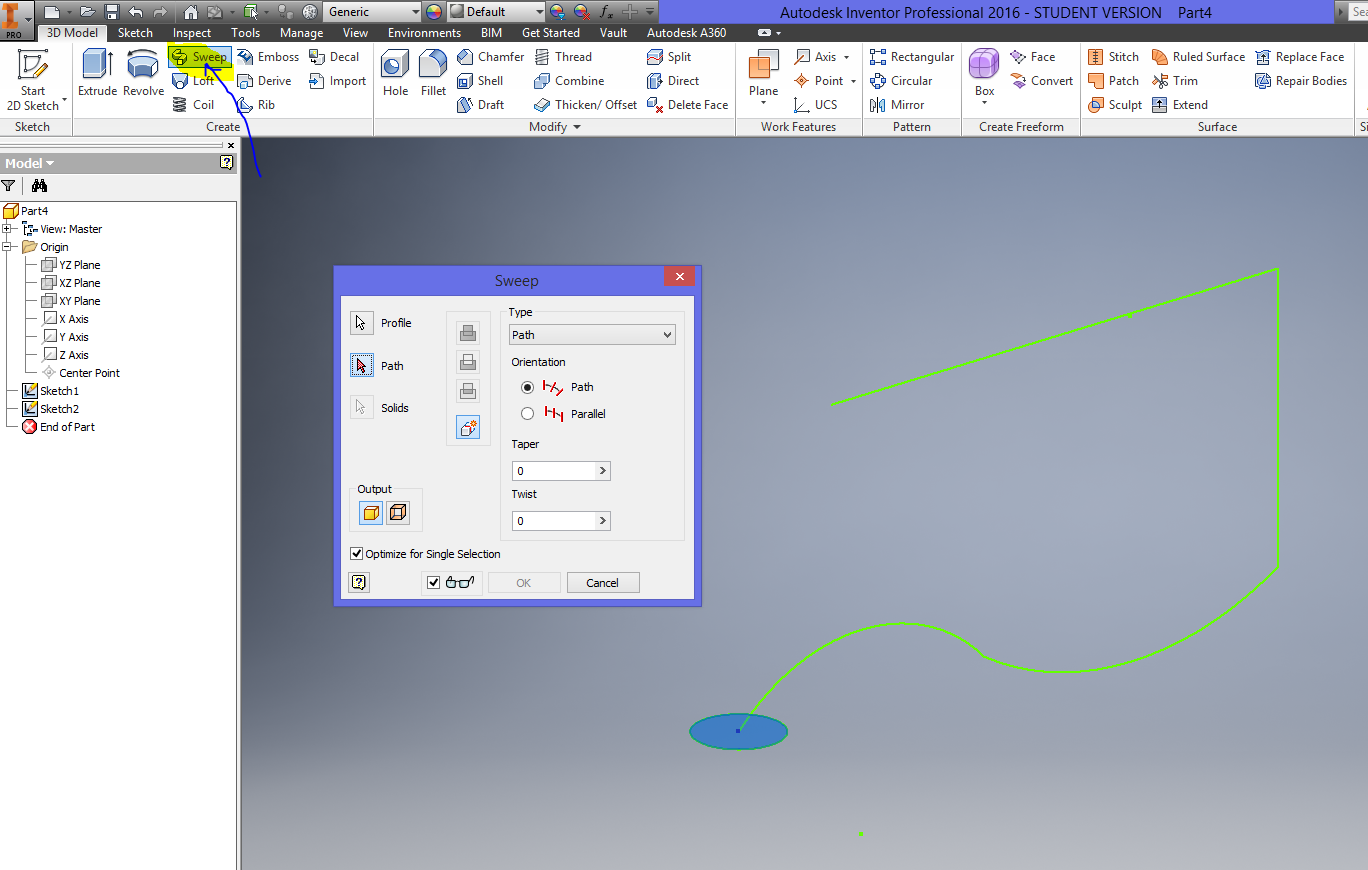Screen dimensions: 1368x870
Task: Uncheck Optimize for Single Selection
Action: point(356,553)
